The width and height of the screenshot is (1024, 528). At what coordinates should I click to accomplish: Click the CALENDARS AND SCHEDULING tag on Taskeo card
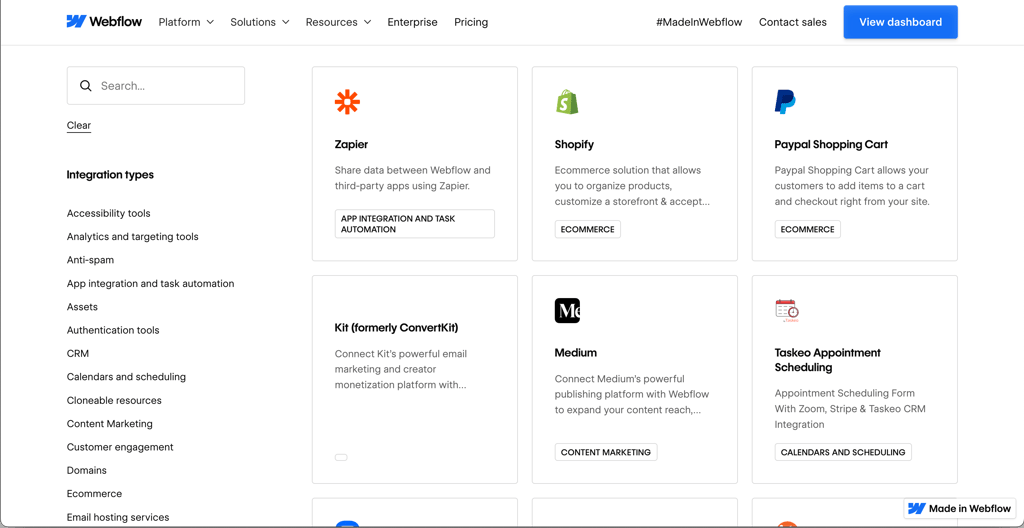pyautogui.click(x=843, y=452)
